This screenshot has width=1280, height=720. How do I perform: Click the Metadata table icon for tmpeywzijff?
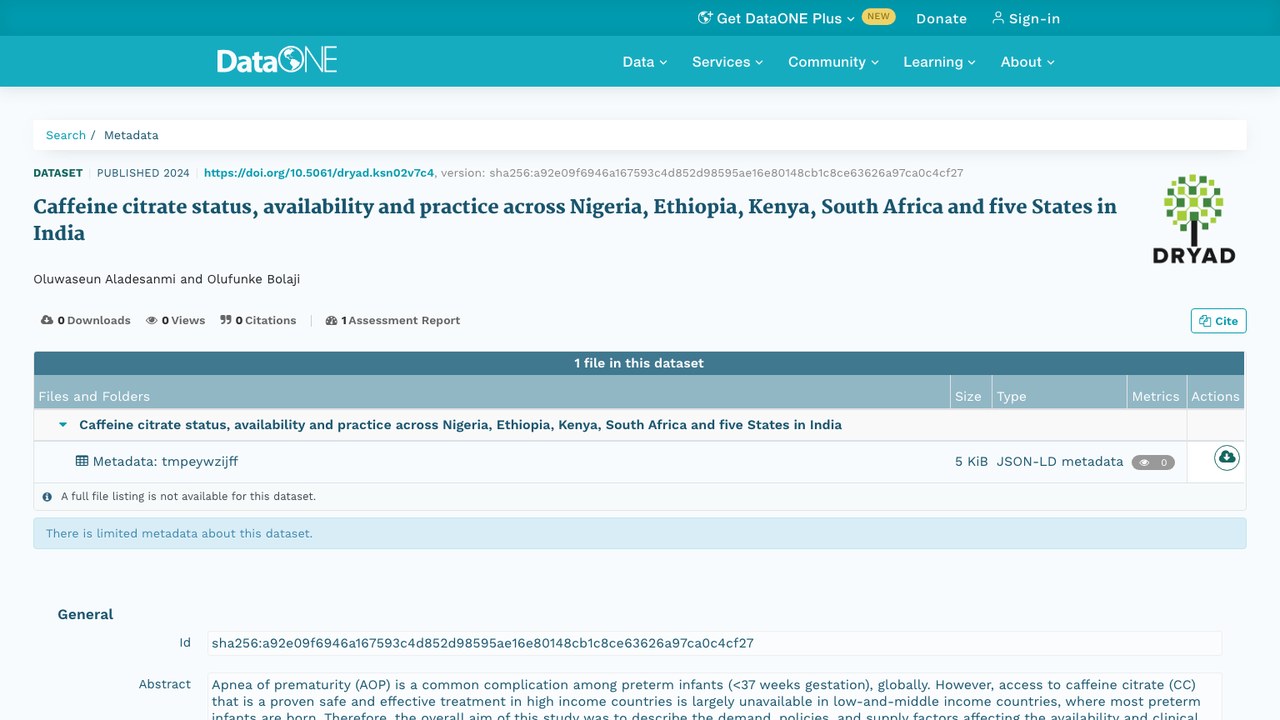[82, 461]
